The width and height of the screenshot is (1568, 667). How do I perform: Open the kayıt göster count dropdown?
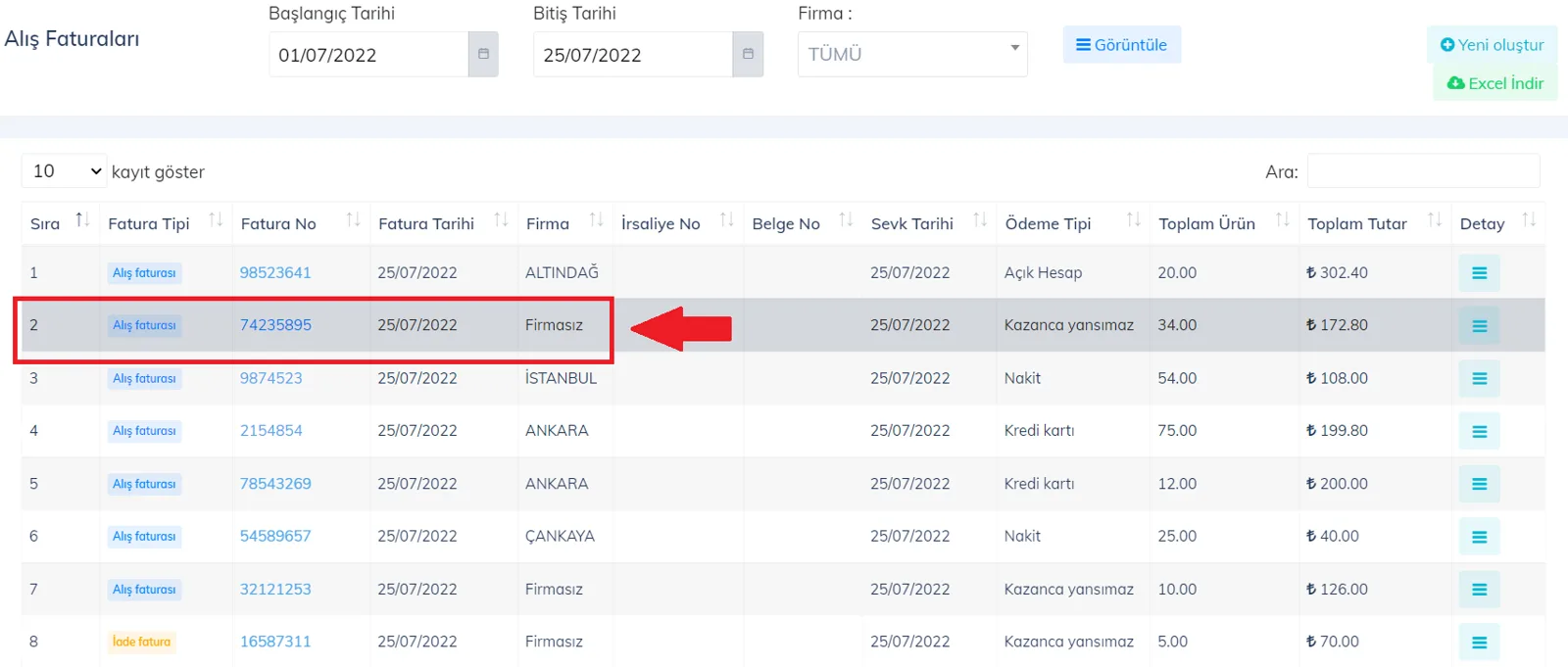coord(64,171)
